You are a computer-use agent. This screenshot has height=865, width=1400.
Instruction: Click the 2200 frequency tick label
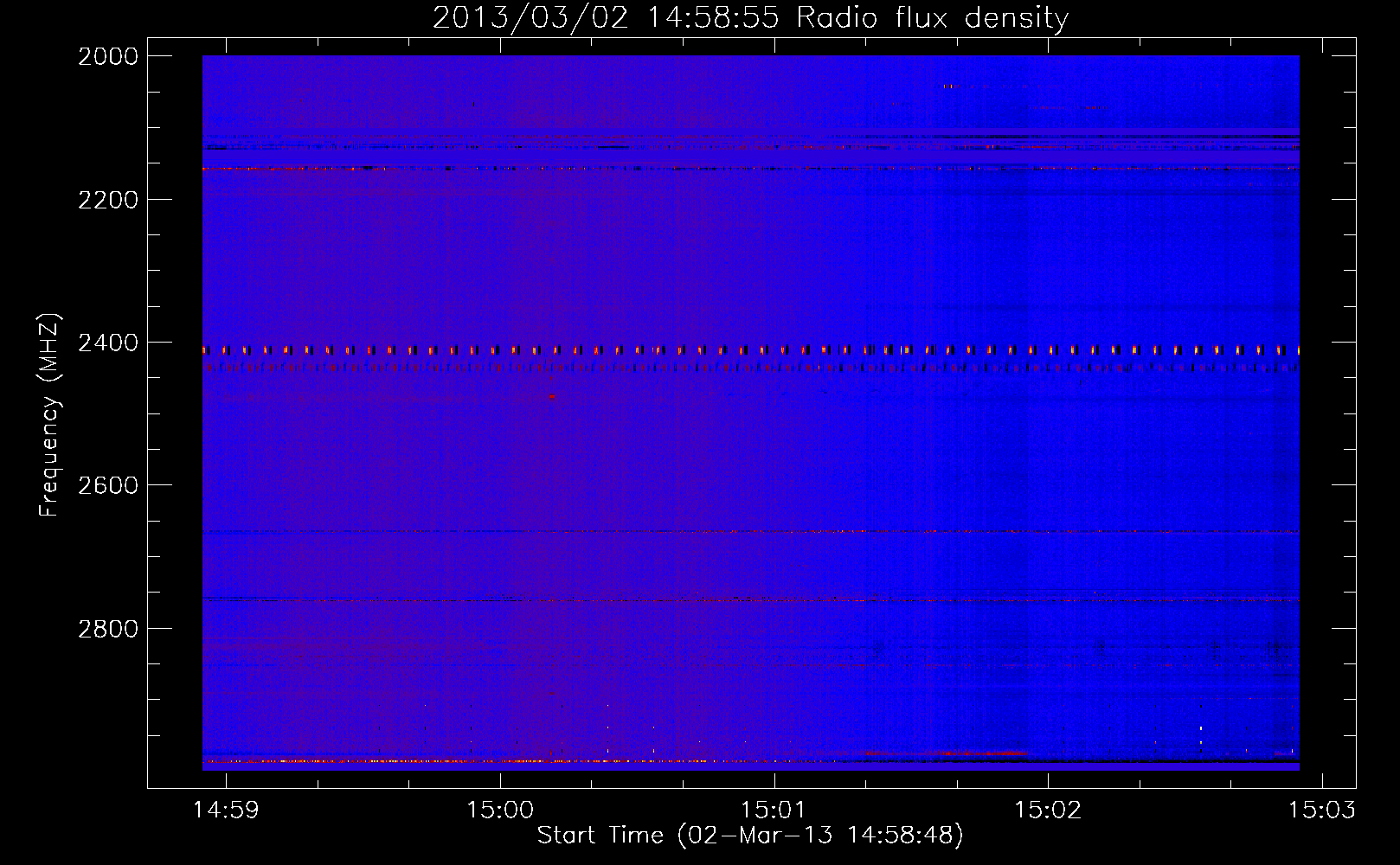107,200
